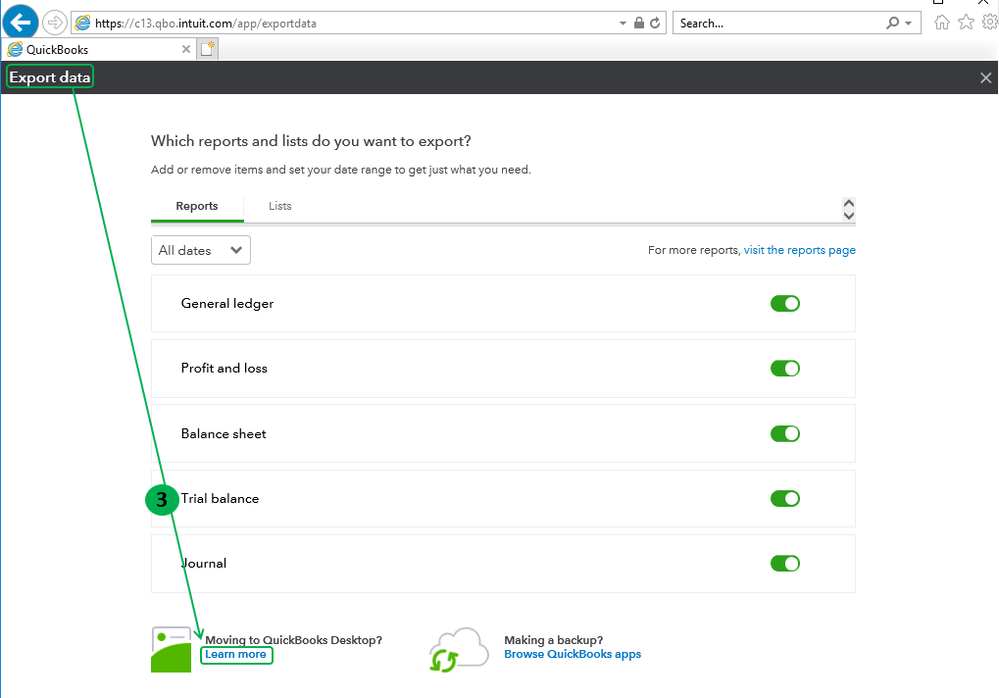This screenshot has height=698, width=999.
Task: Switch off the Balance sheet toggle
Action: point(785,433)
